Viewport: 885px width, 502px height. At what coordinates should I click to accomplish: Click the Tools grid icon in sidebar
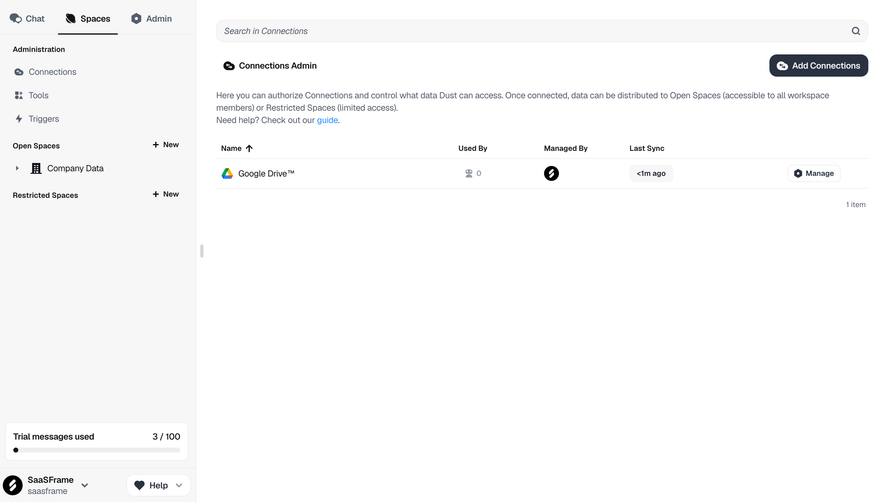[19, 95]
